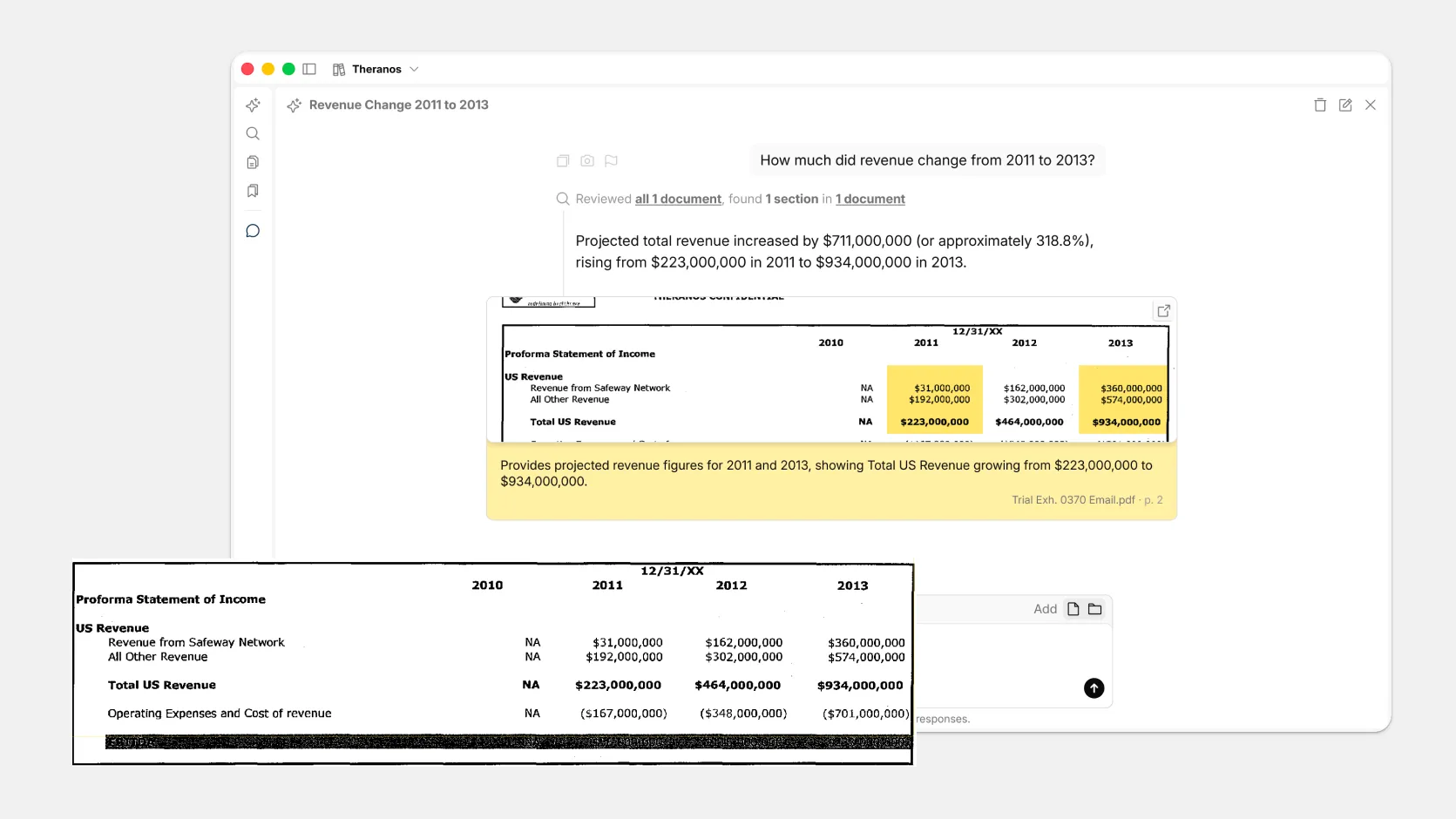1456x819 pixels.
Task: Add a folder using the folder icon
Action: [x=1095, y=609]
